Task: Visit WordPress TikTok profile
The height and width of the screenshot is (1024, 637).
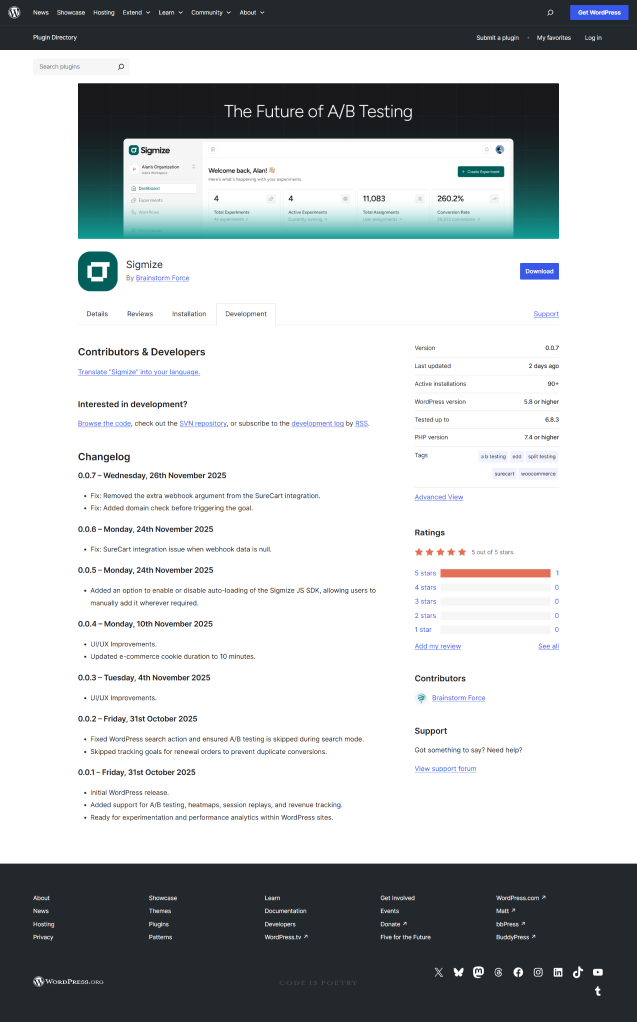Action: pyautogui.click(x=578, y=972)
